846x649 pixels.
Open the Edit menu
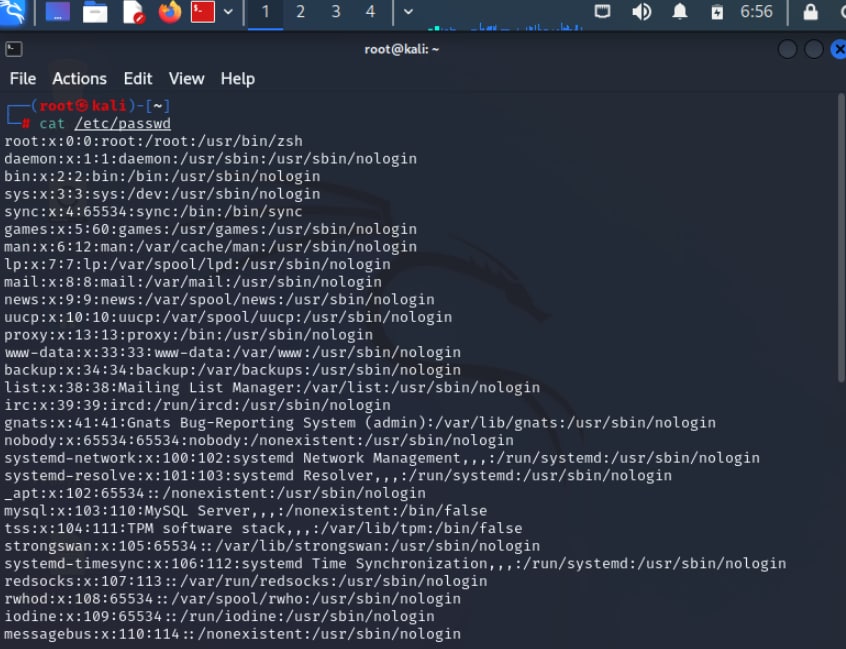coord(138,79)
